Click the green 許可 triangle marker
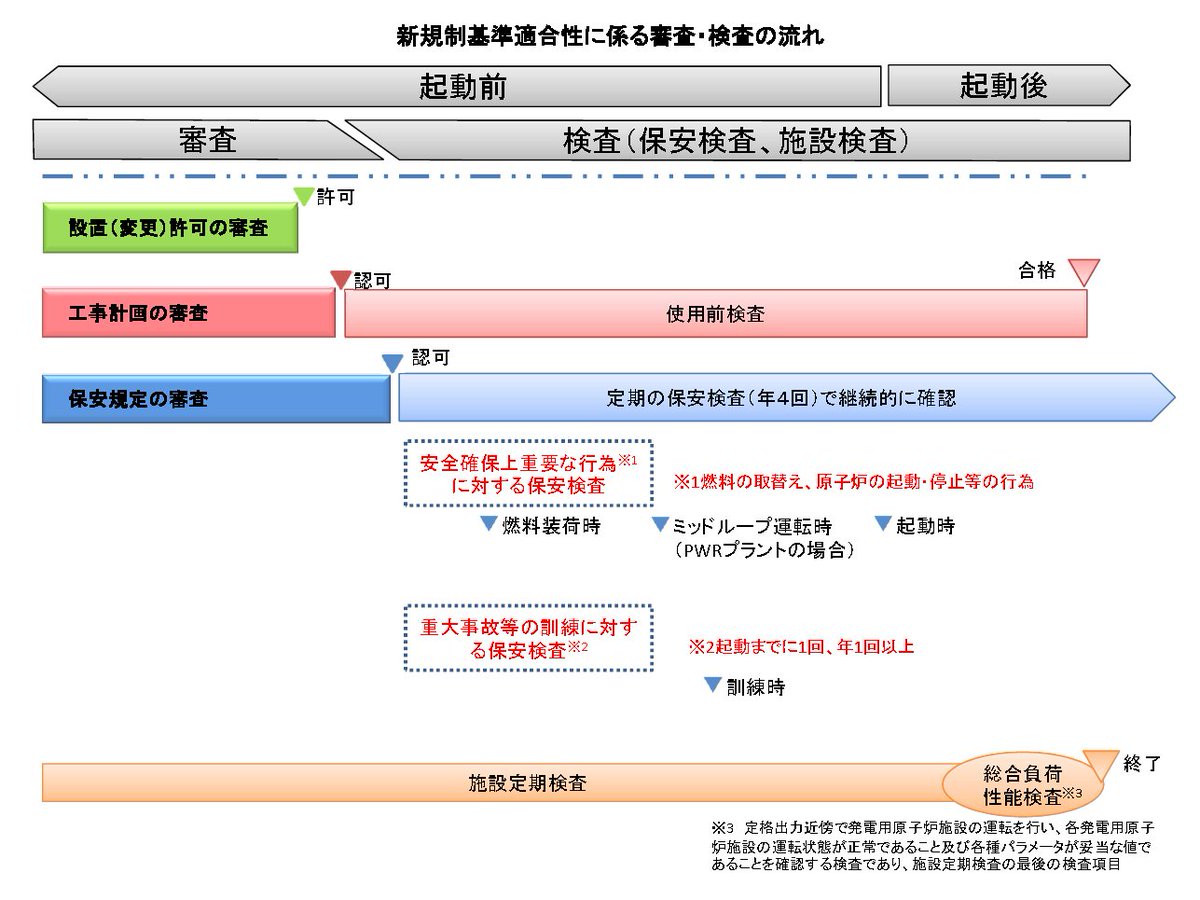 click(x=303, y=198)
